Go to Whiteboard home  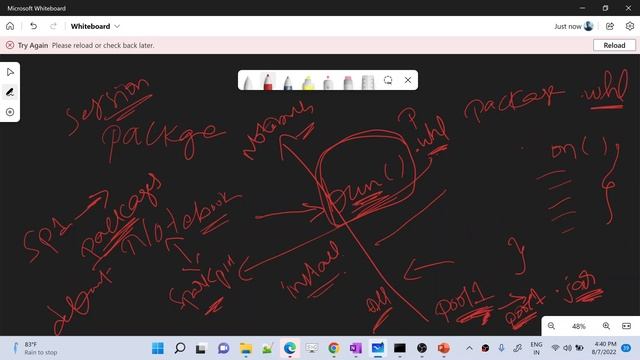[10, 26]
